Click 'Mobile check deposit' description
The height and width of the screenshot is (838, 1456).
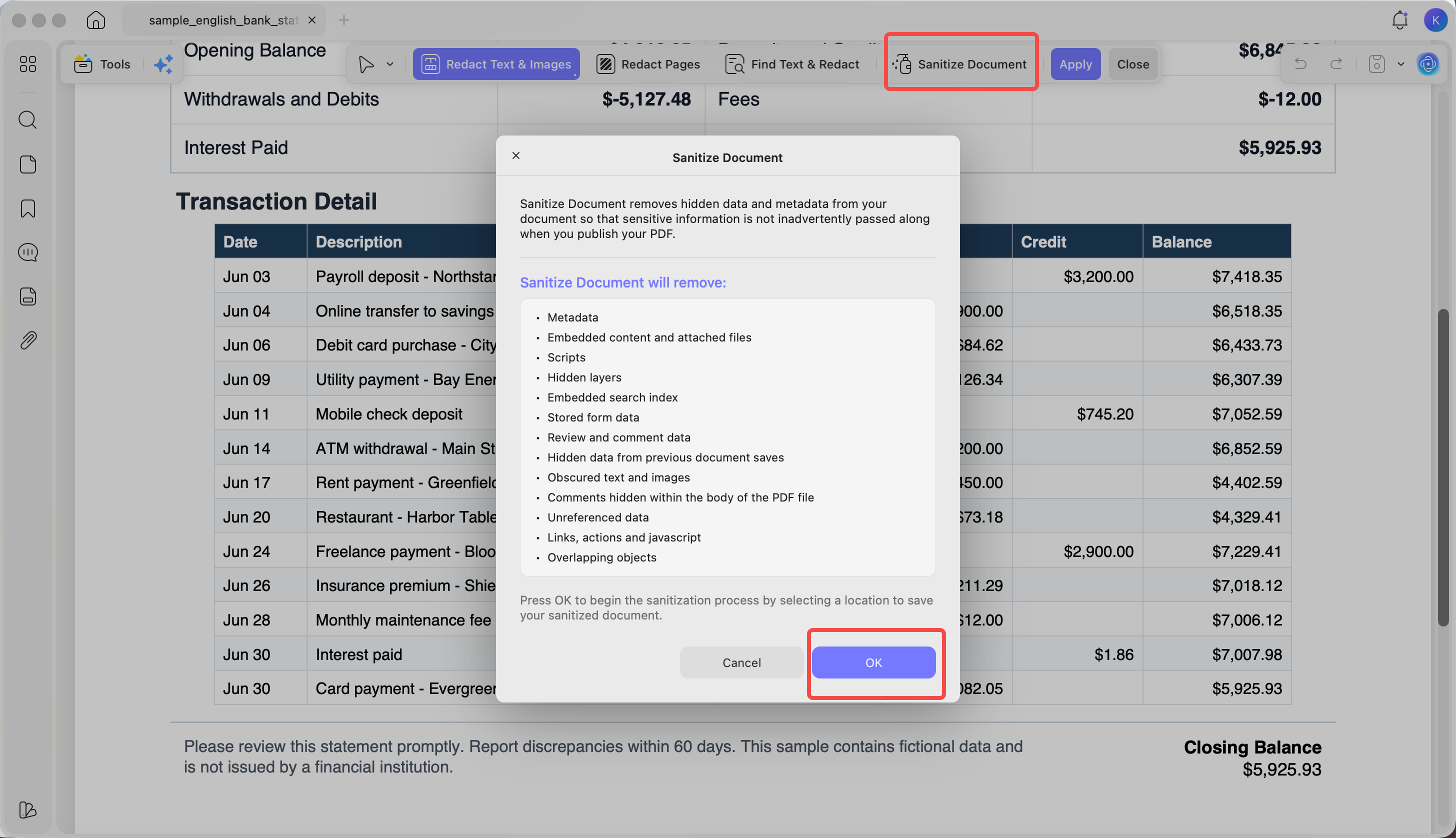pyautogui.click(x=388, y=414)
